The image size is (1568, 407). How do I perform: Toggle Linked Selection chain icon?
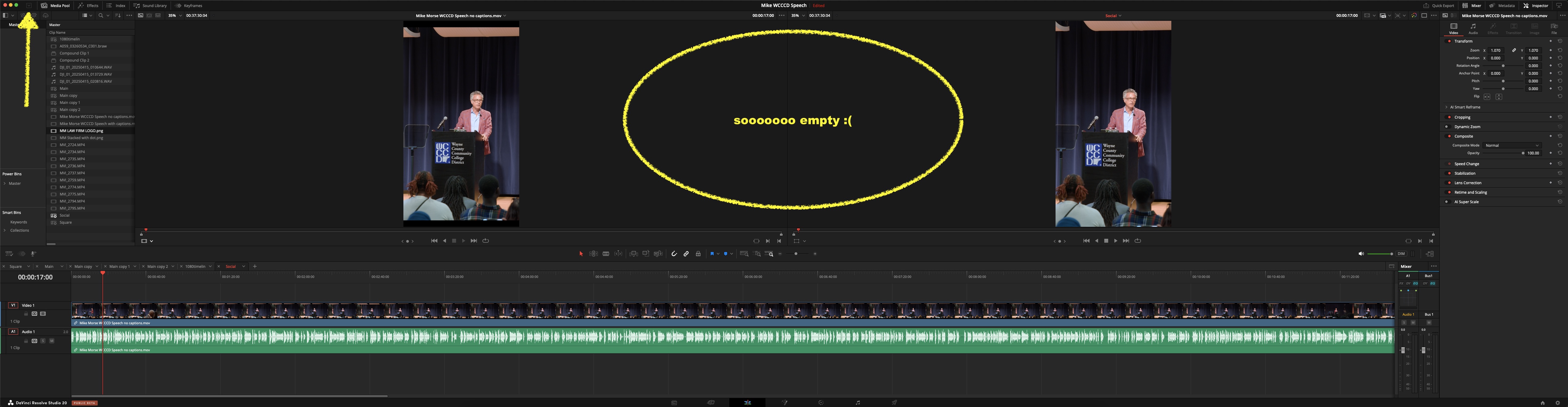pos(686,254)
